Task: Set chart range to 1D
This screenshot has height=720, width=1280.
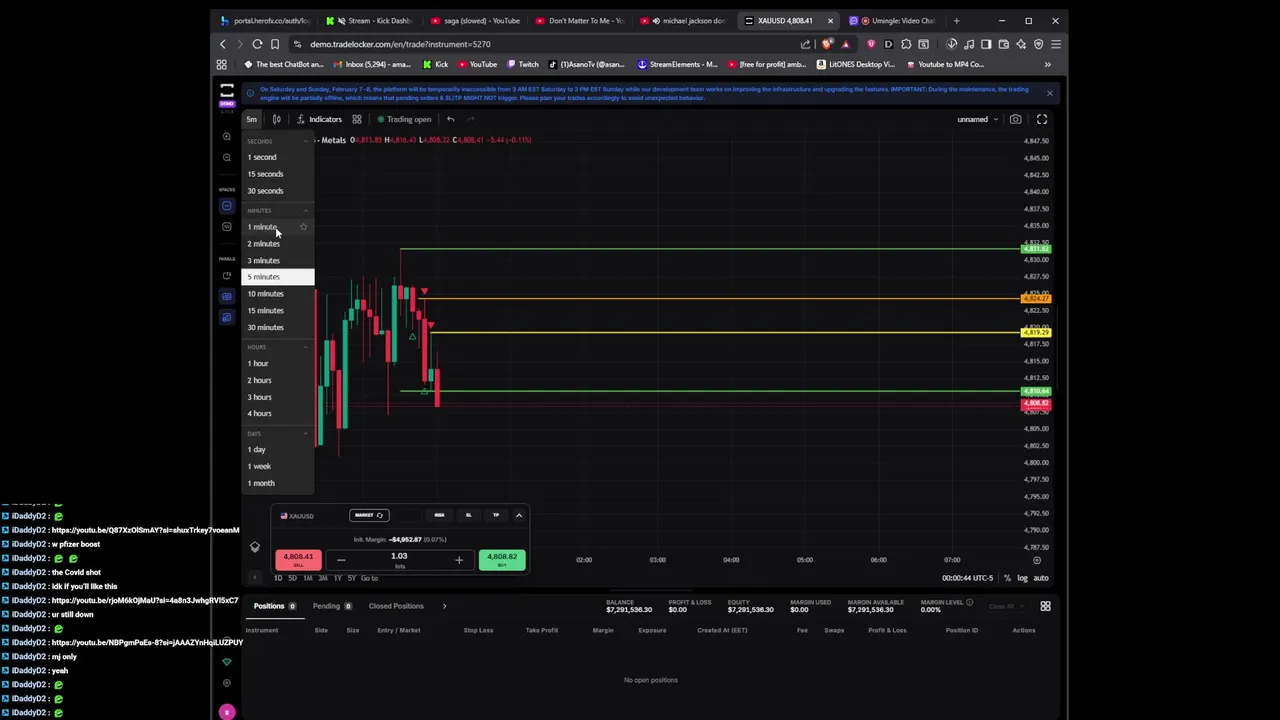Action: 278,578
